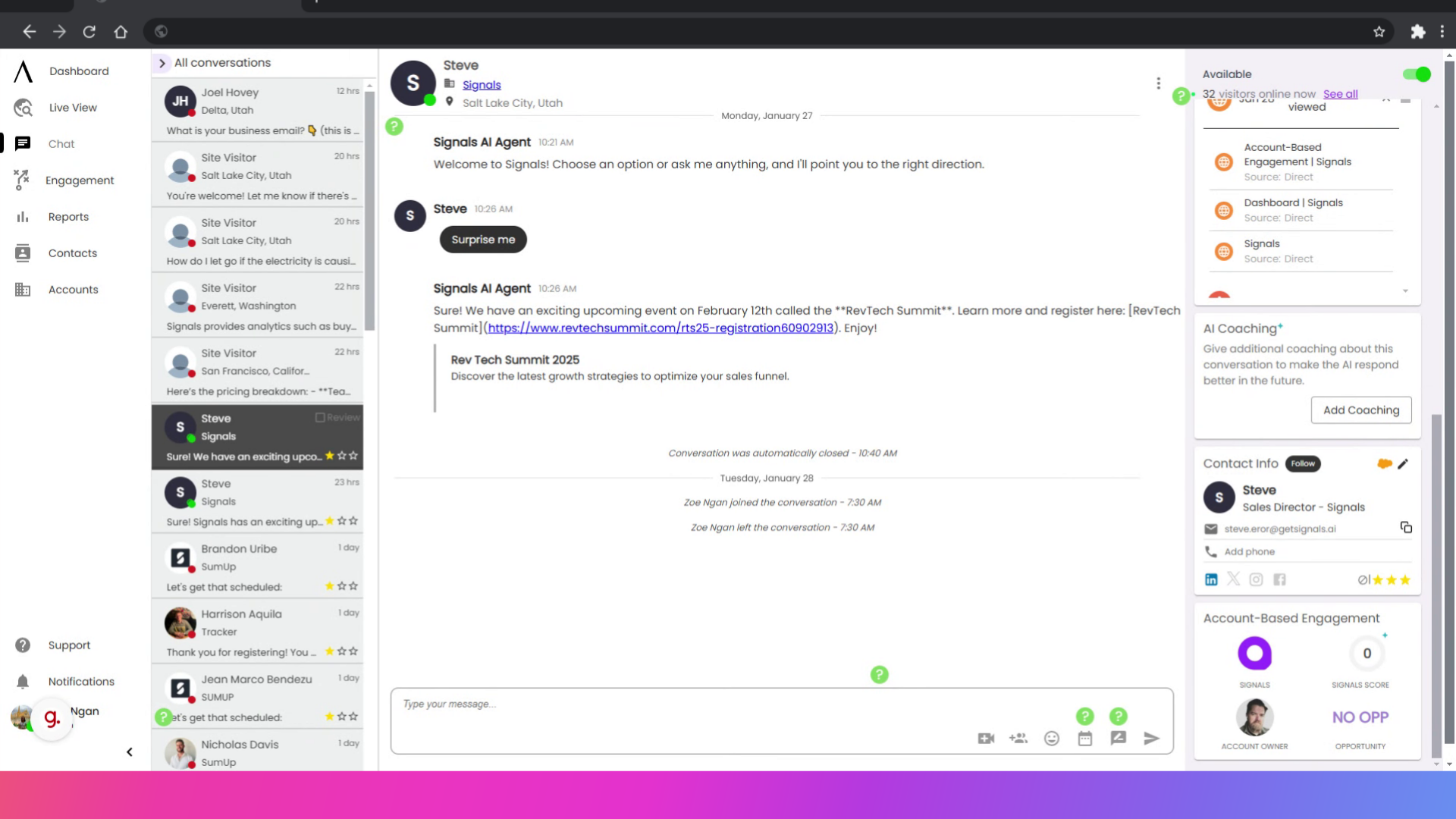Image resolution: width=1456 pixels, height=819 pixels.
Task: Send the message with the send arrow icon
Action: tap(1151, 738)
